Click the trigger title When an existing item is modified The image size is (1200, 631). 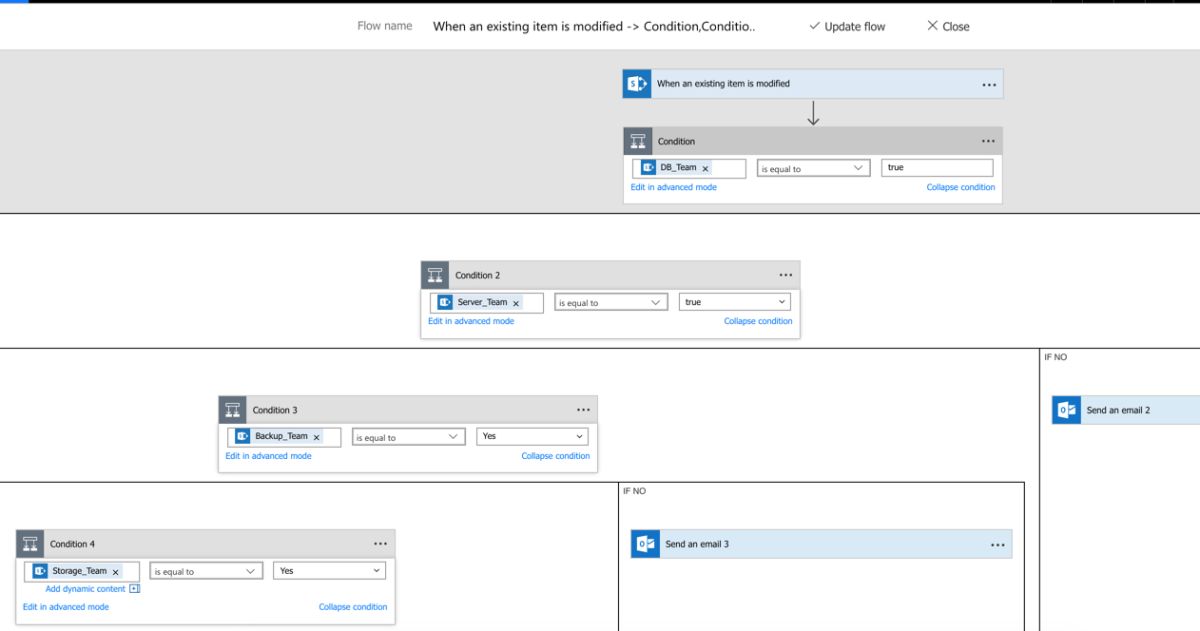[723, 84]
